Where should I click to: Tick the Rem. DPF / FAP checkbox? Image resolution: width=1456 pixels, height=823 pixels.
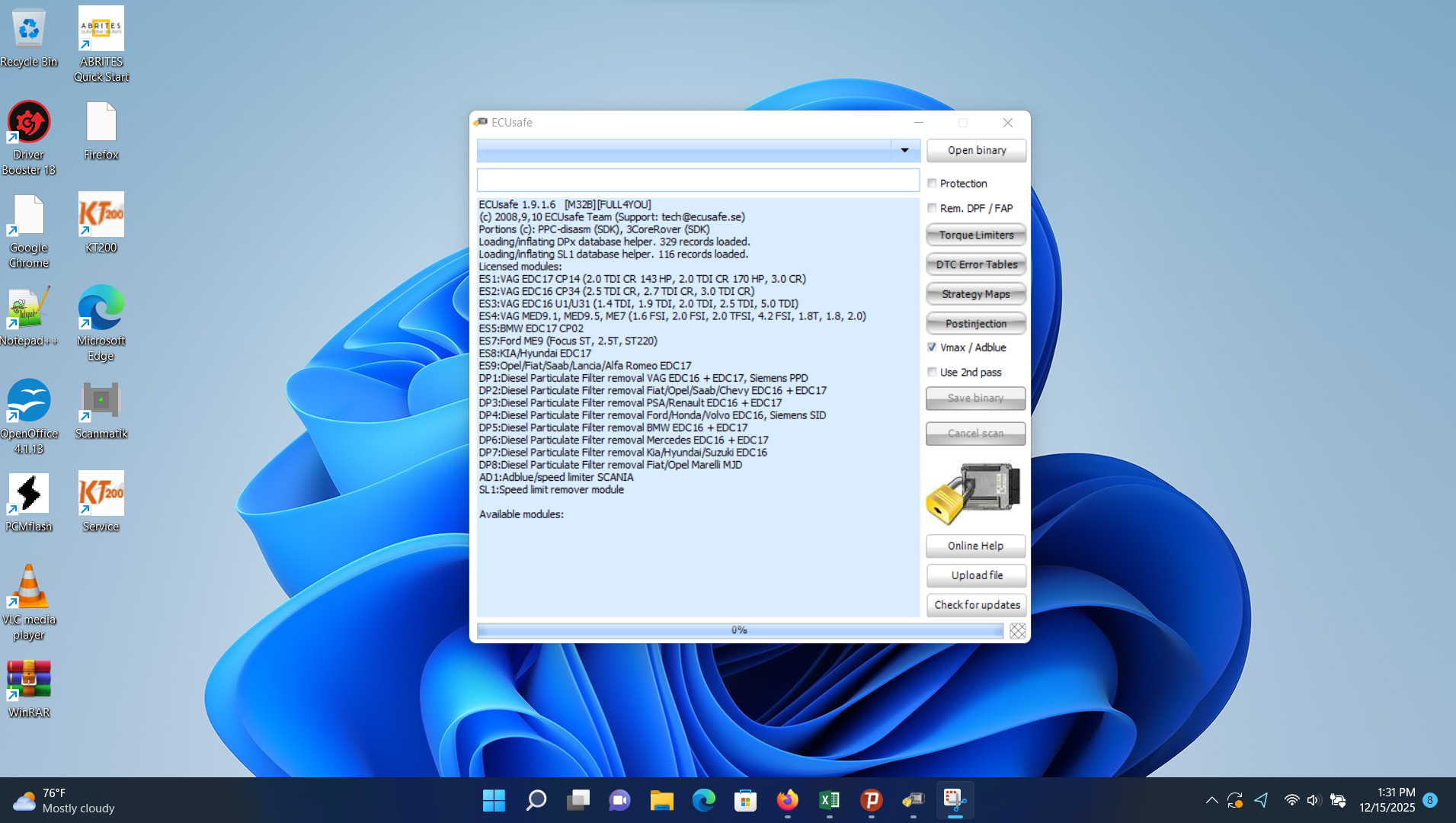pos(932,208)
